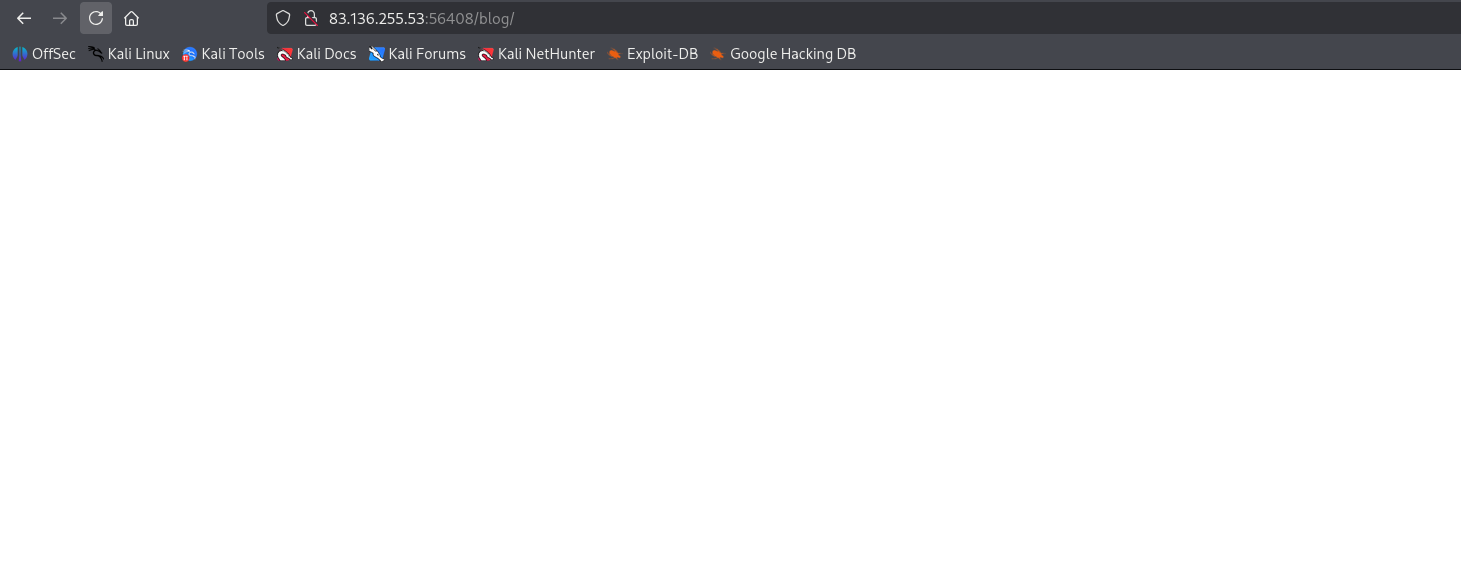This screenshot has width=1461, height=585.
Task: Open the Kali Linux bookmark
Action: tap(129, 54)
